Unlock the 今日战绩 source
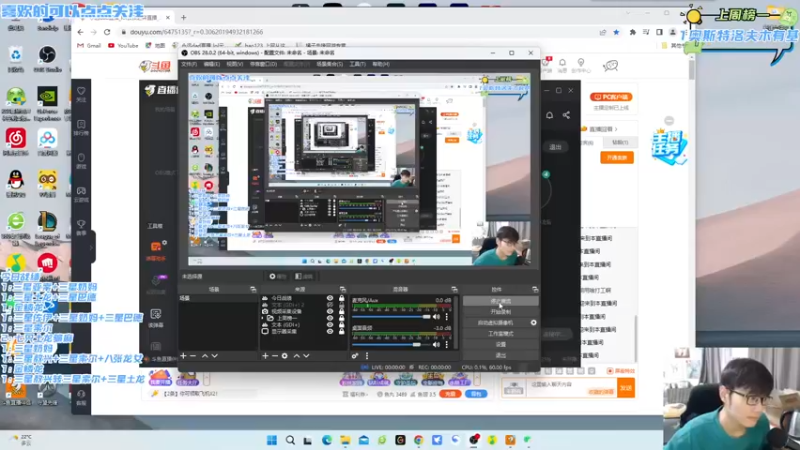800x450 pixels. click(x=341, y=298)
